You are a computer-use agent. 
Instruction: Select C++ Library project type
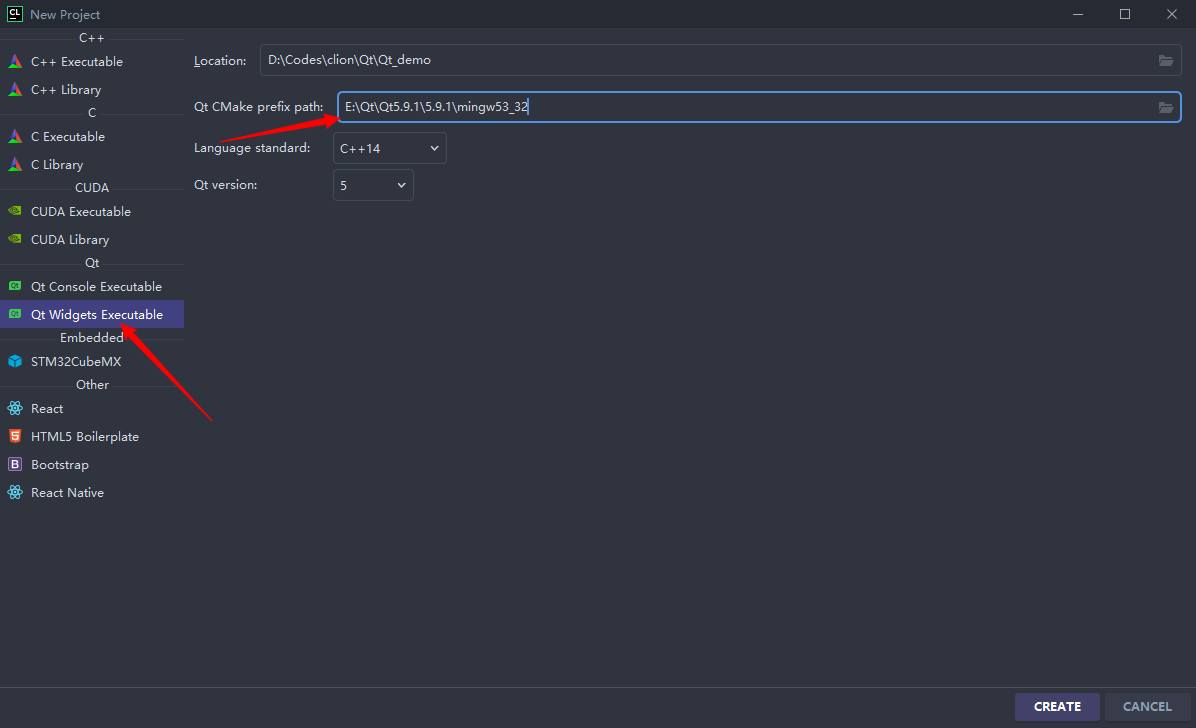[92, 89]
